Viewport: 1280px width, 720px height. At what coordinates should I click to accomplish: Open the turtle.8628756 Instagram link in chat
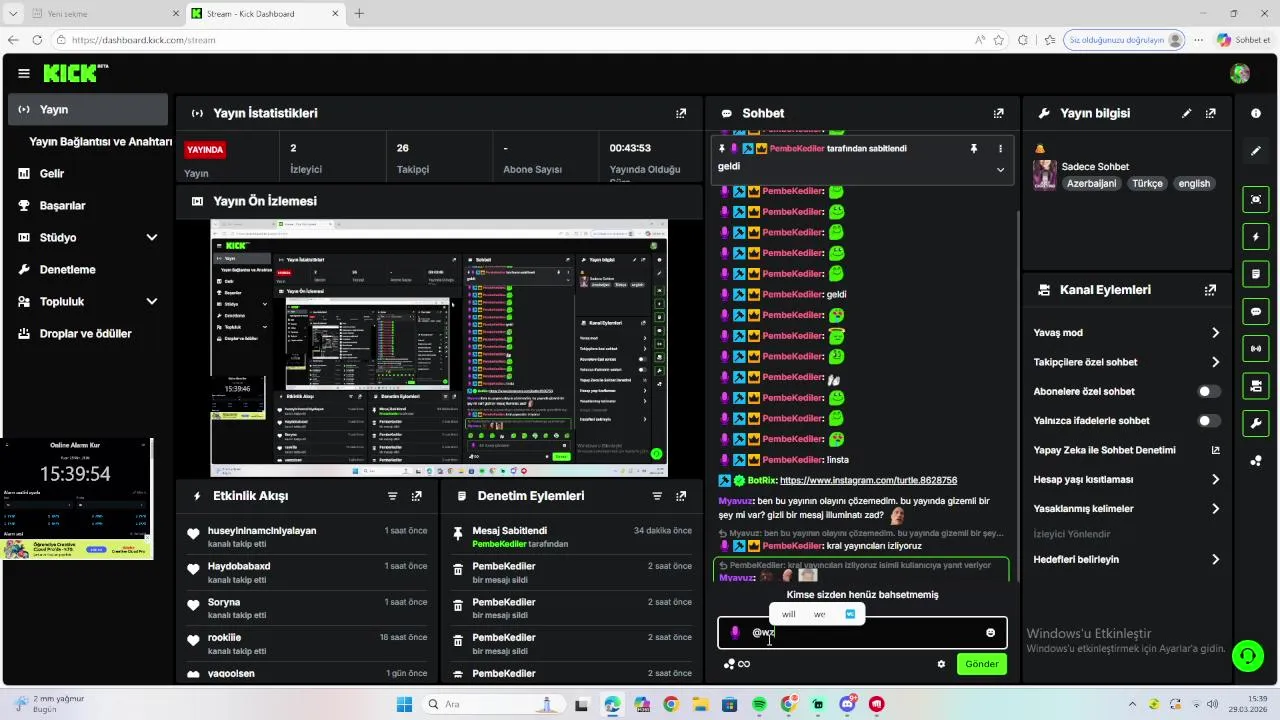click(868, 480)
